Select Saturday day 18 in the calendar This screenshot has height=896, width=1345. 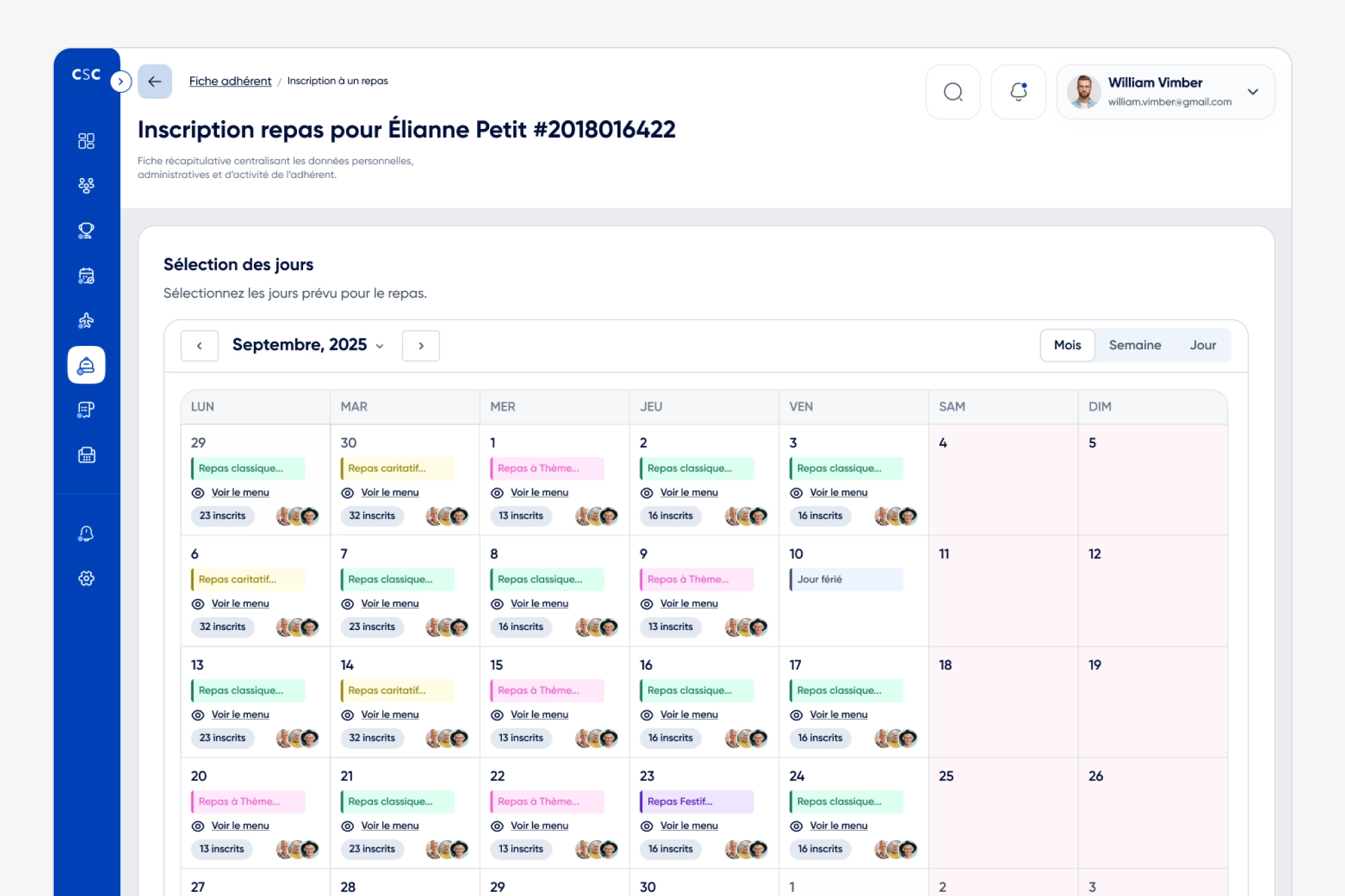(1004, 702)
